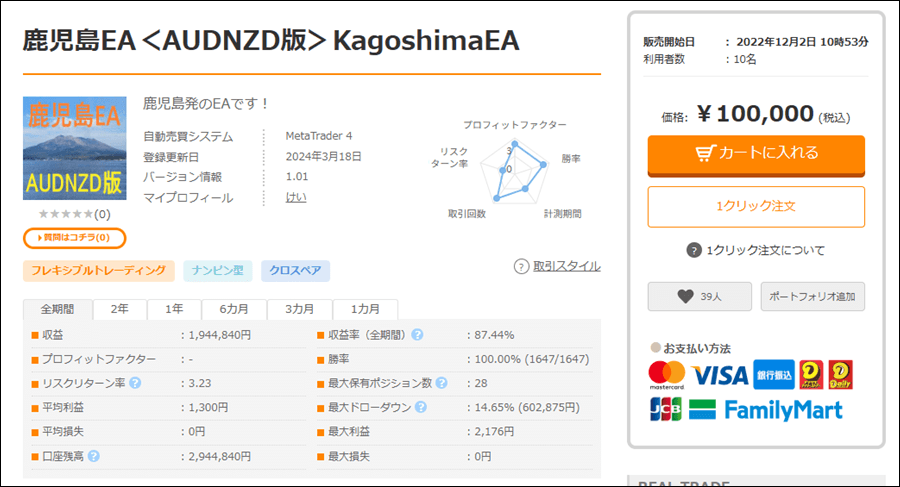Switch to the 3カ月 tab
900x487 pixels.
tap(300, 309)
